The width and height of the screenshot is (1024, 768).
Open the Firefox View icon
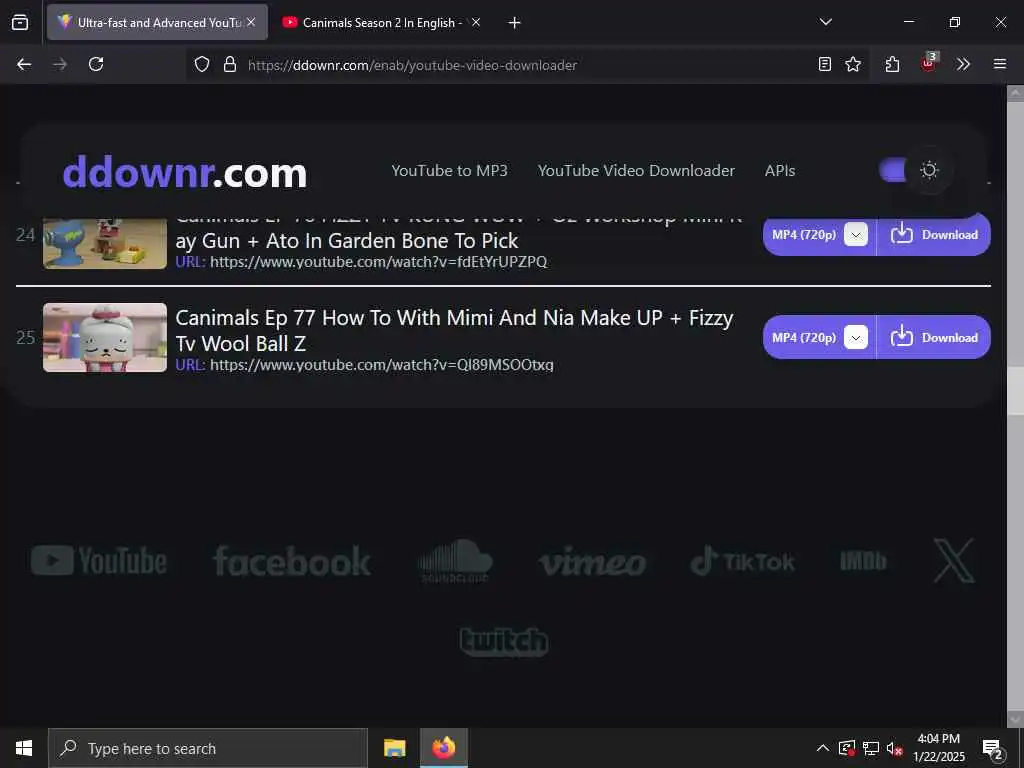20,22
